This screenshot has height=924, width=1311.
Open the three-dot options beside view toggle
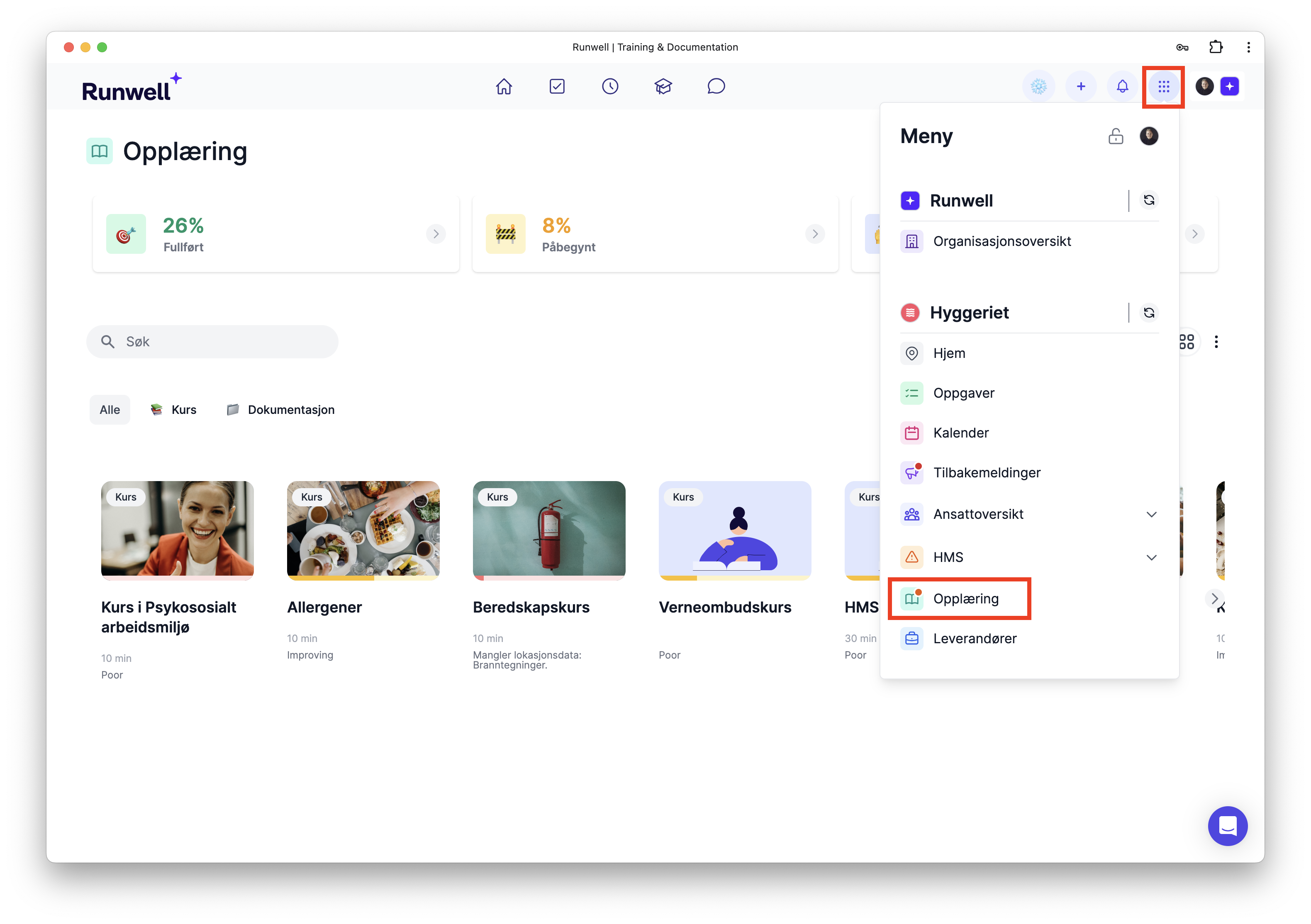tap(1216, 342)
